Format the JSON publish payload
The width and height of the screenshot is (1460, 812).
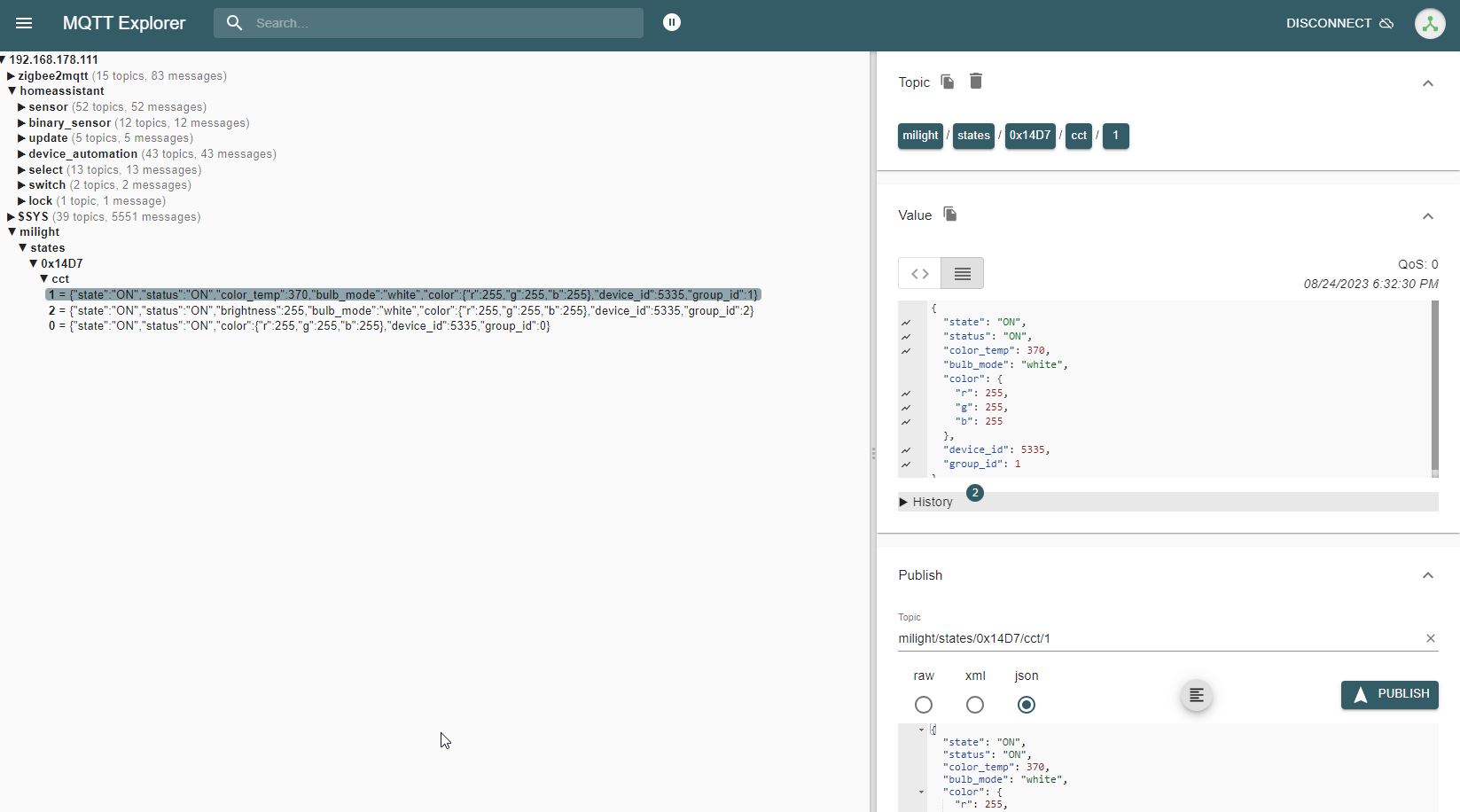(x=1197, y=696)
